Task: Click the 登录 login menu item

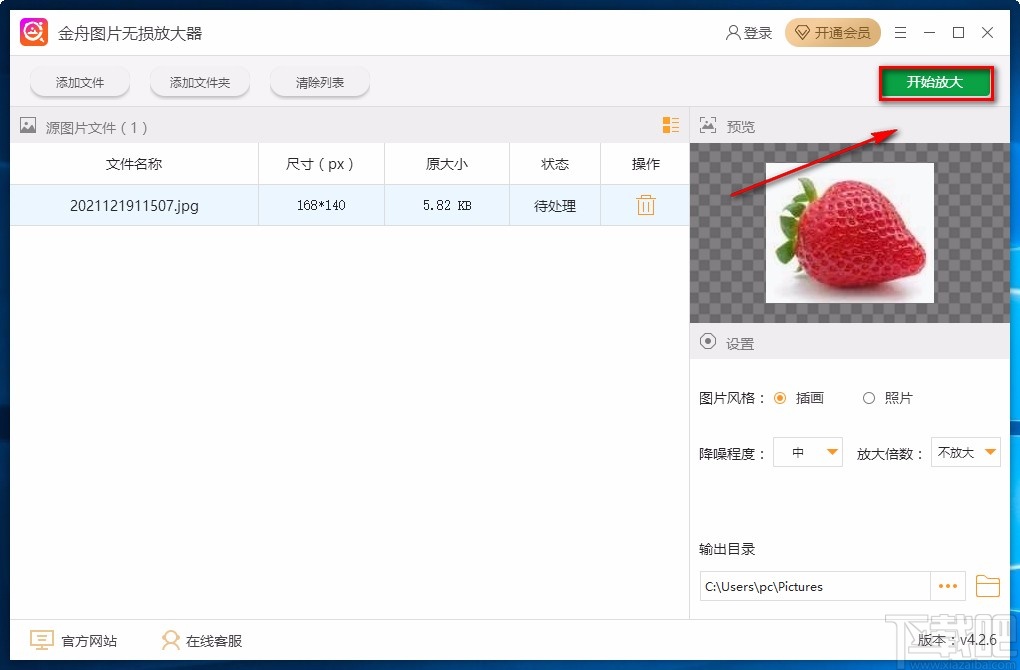Action: (x=750, y=32)
